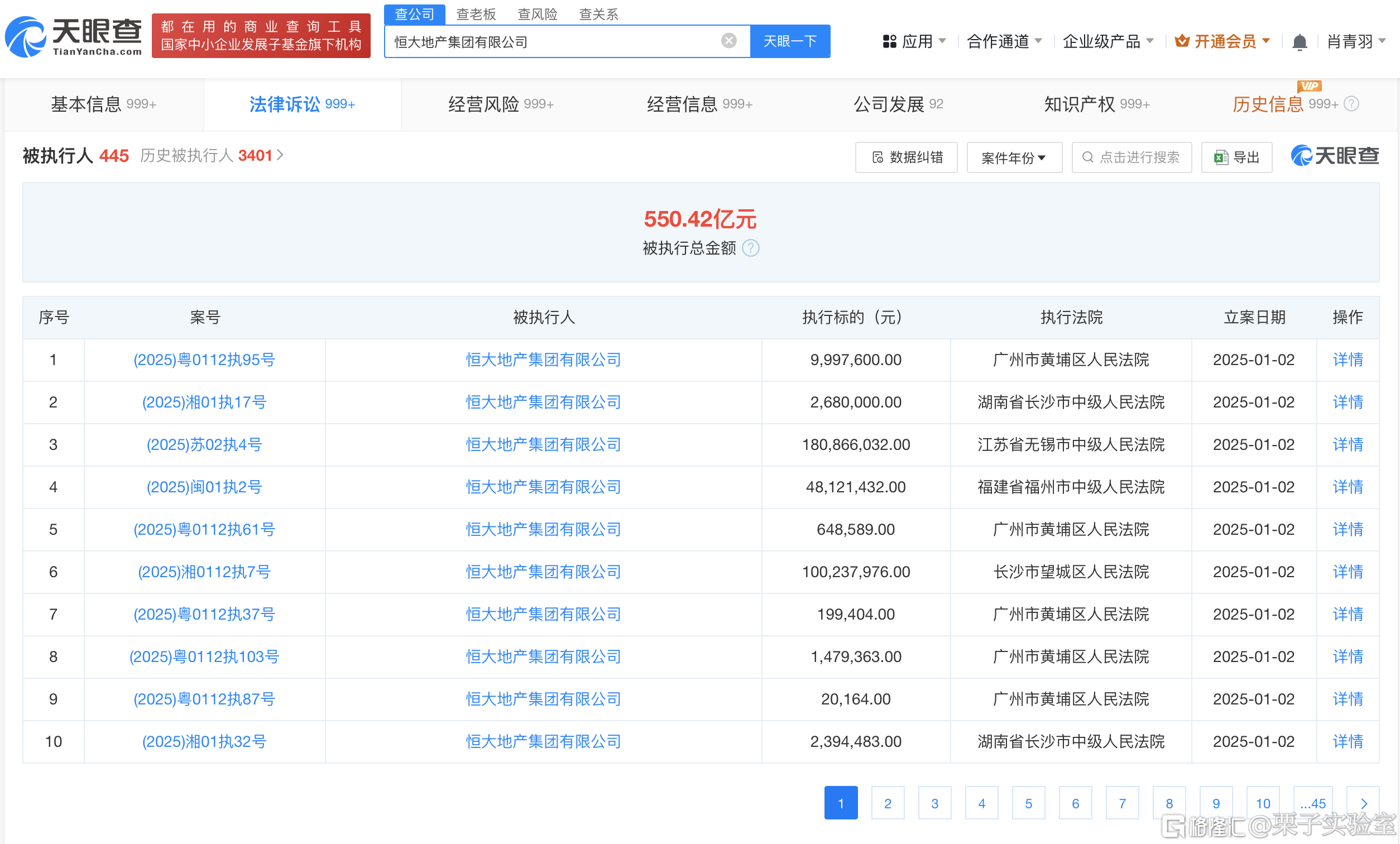Click the TianYanCha logo
Screen dimensions: 1400x844
(73, 36)
